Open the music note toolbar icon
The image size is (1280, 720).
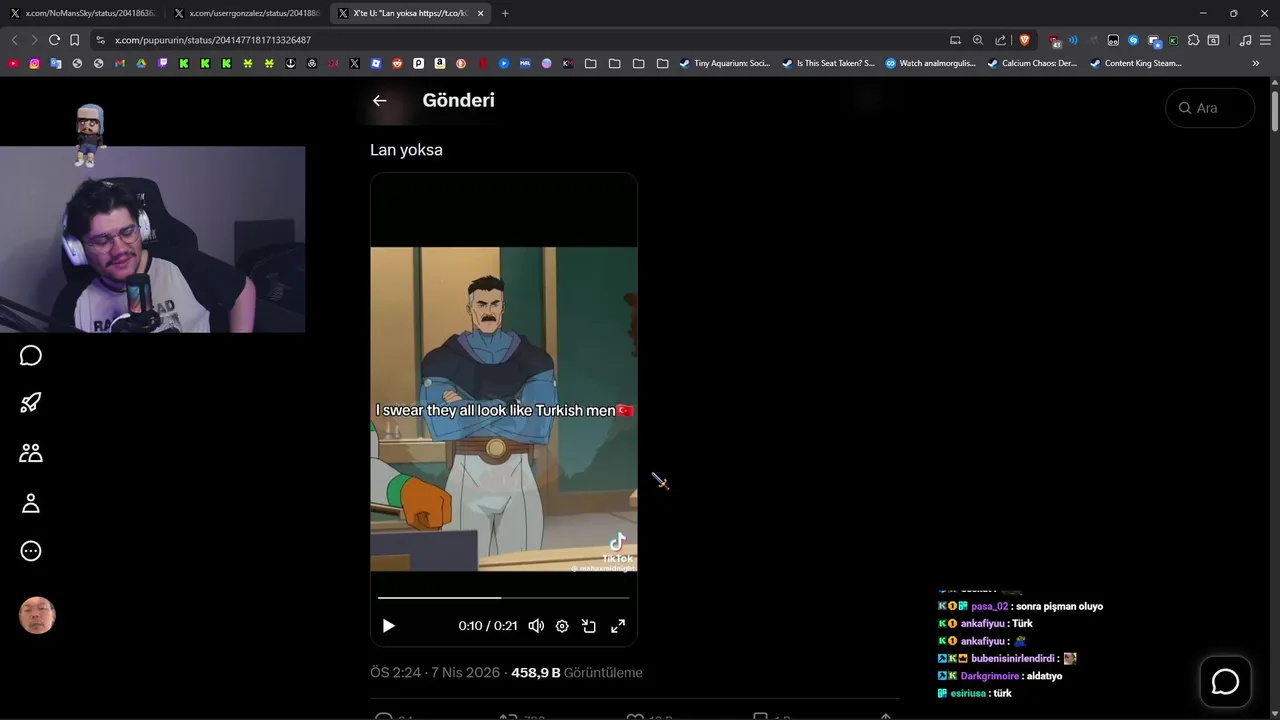tap(1245, 40)
